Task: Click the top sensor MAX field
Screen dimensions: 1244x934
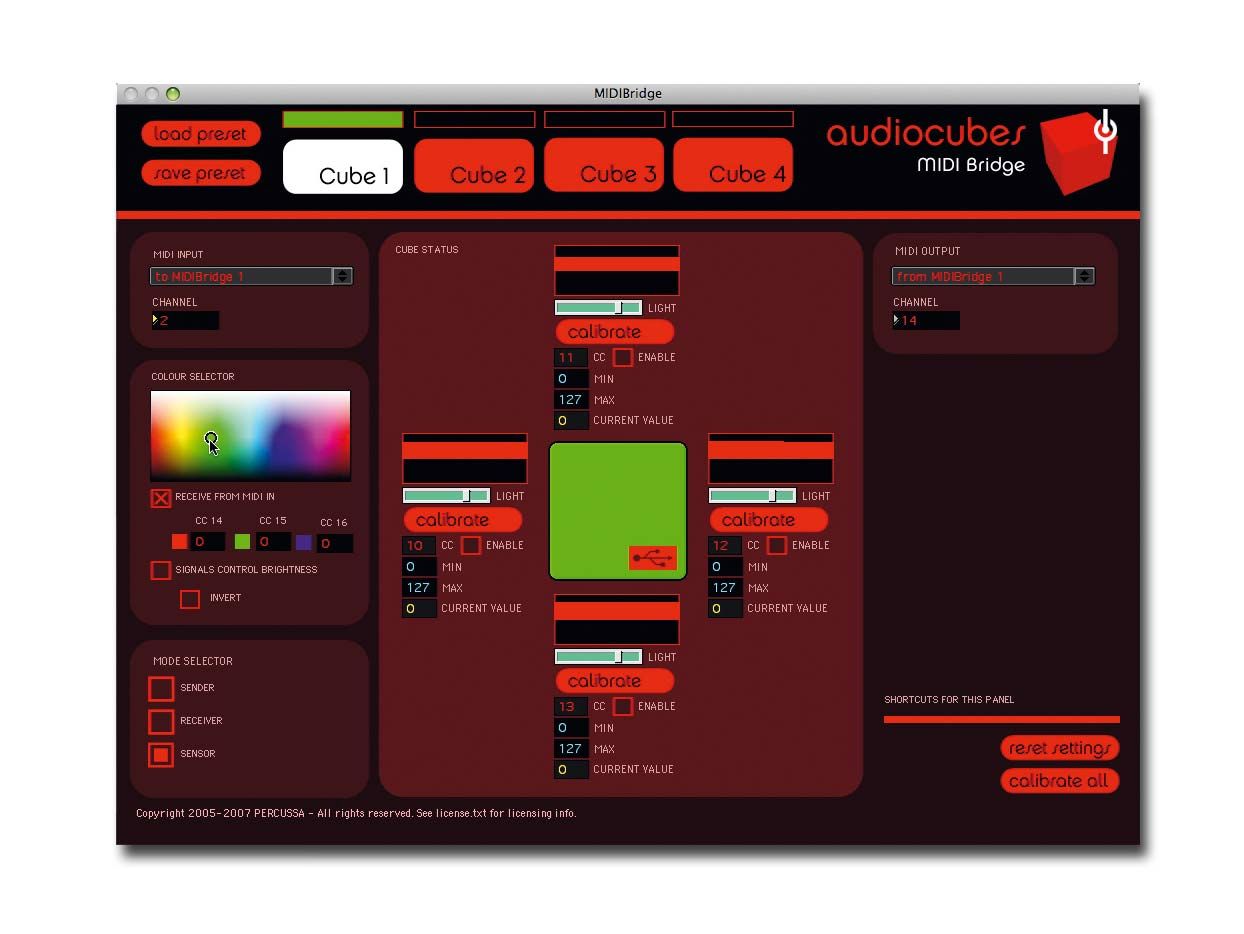Action: (571, 400)
